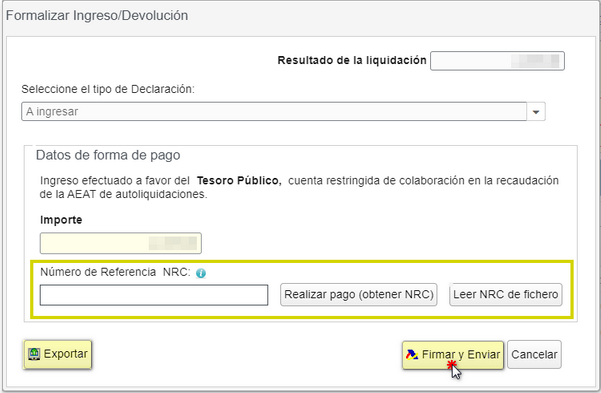Image resolution: width=601 pixels, height=393 pixels.
Task: Click Realizar pago (obtener NRC) button
Action: pos(359,294)
